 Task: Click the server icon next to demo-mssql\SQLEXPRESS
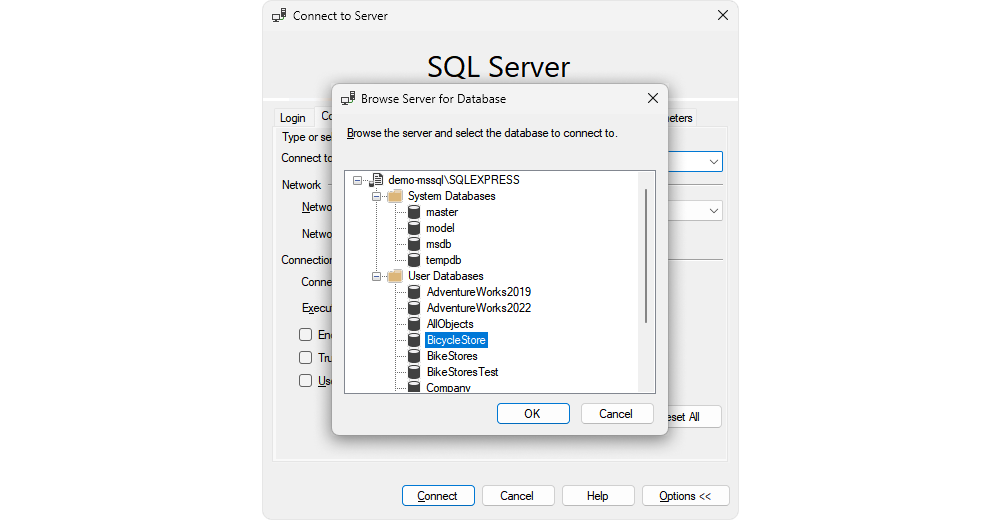(x=376, y=180)
